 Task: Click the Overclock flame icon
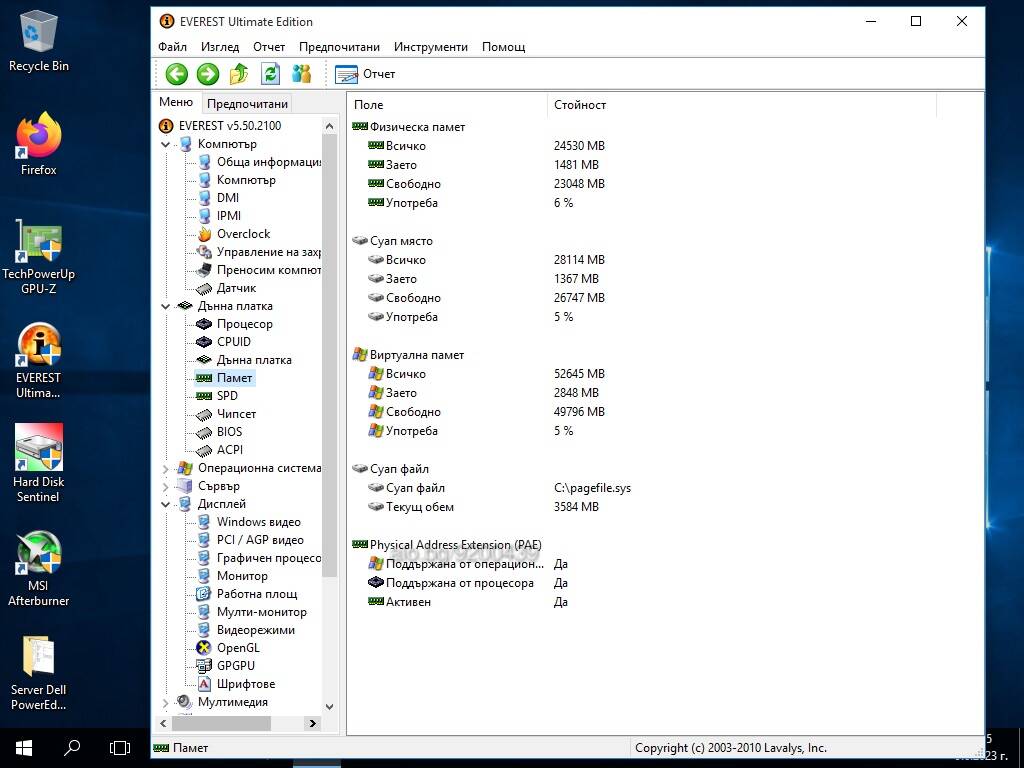tap(204, 234)
